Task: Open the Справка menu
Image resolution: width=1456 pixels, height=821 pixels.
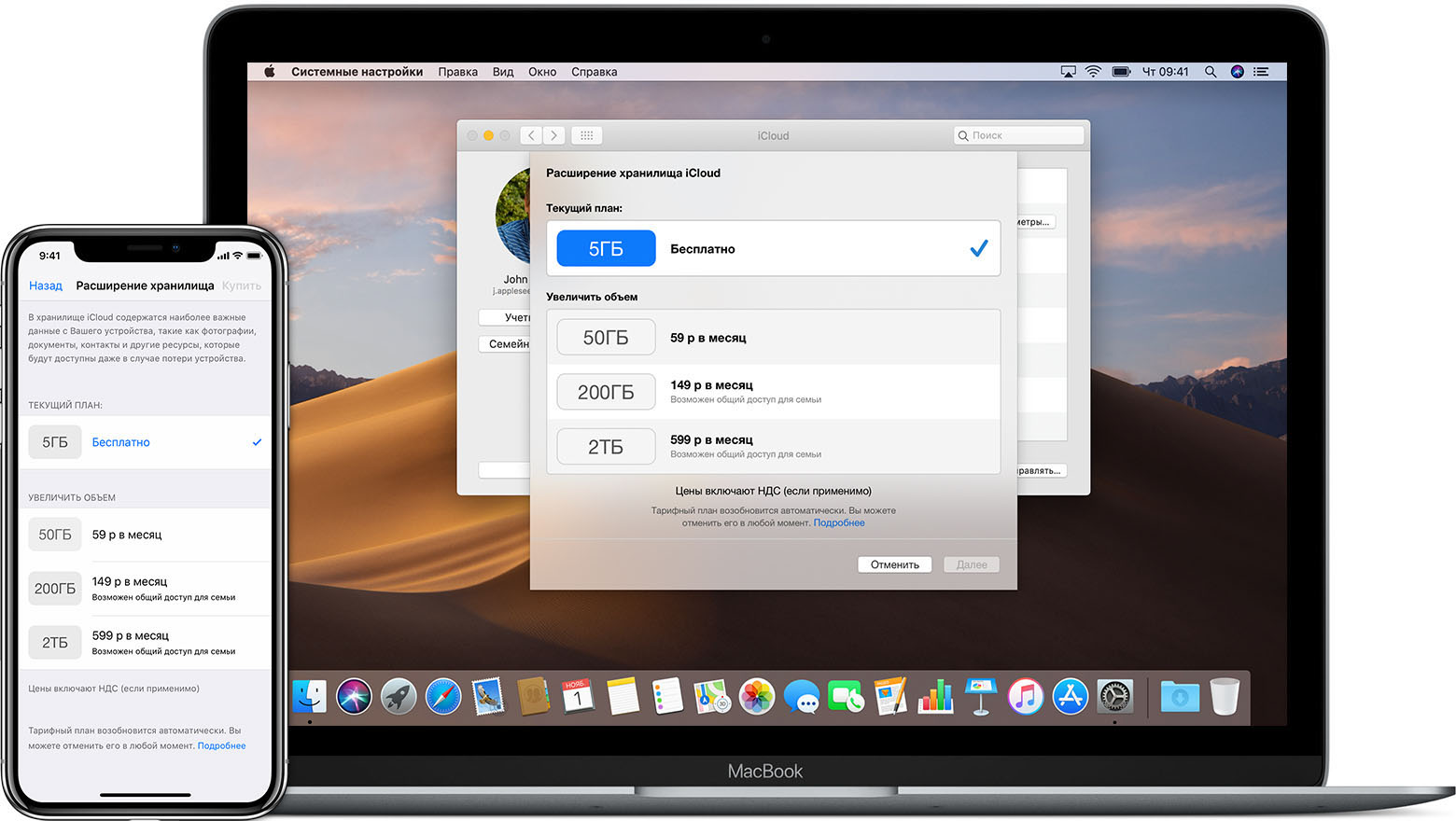Action: pos(594,72)
